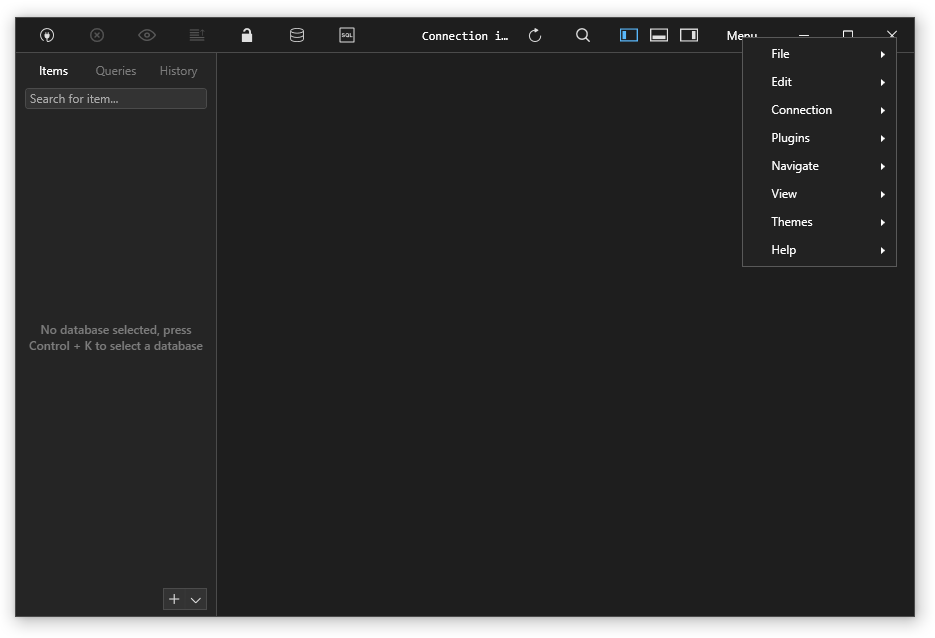Click the connection plug icon
935x638 pixels.
tap(47, 35)
